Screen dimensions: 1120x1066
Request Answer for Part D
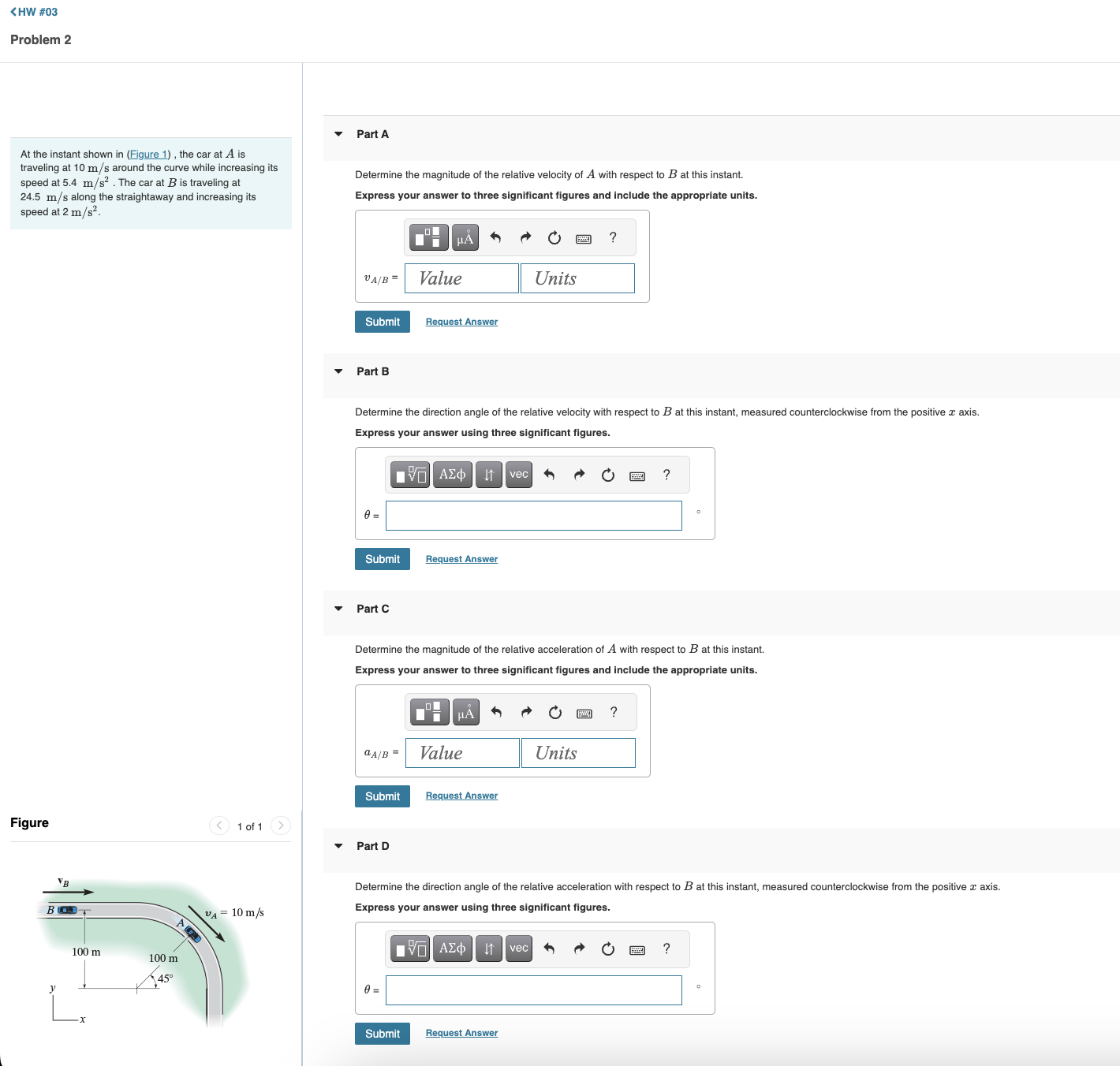point(461,1033)
